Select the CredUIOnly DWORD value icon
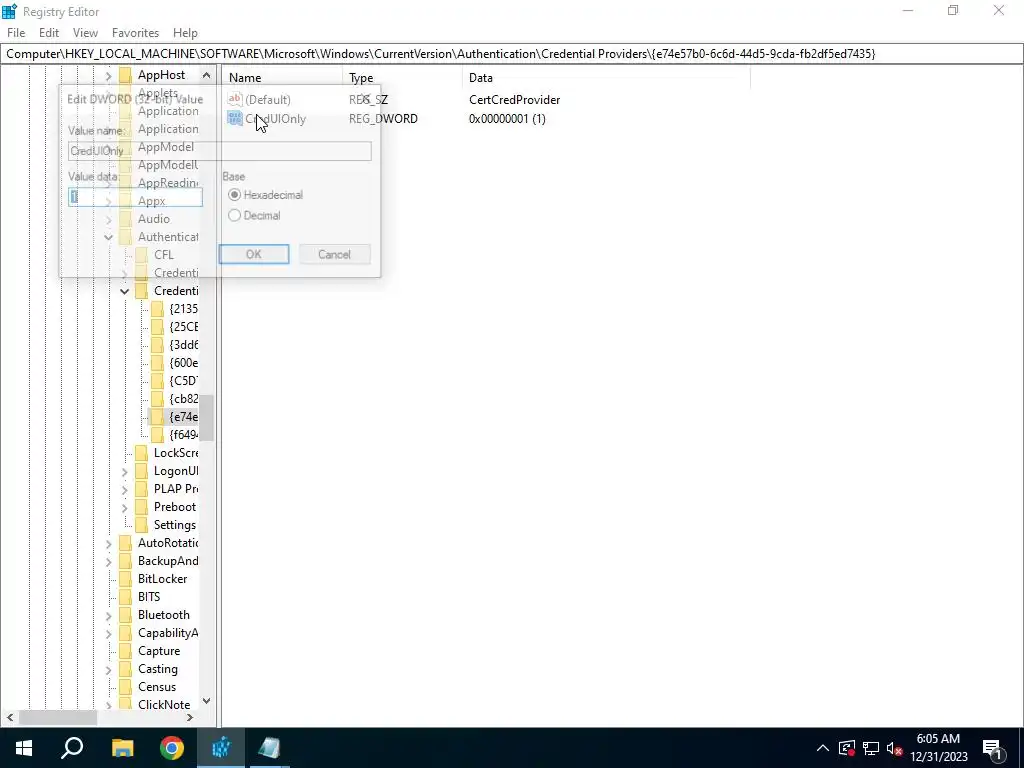The image size is (1024, 768). 234,118
